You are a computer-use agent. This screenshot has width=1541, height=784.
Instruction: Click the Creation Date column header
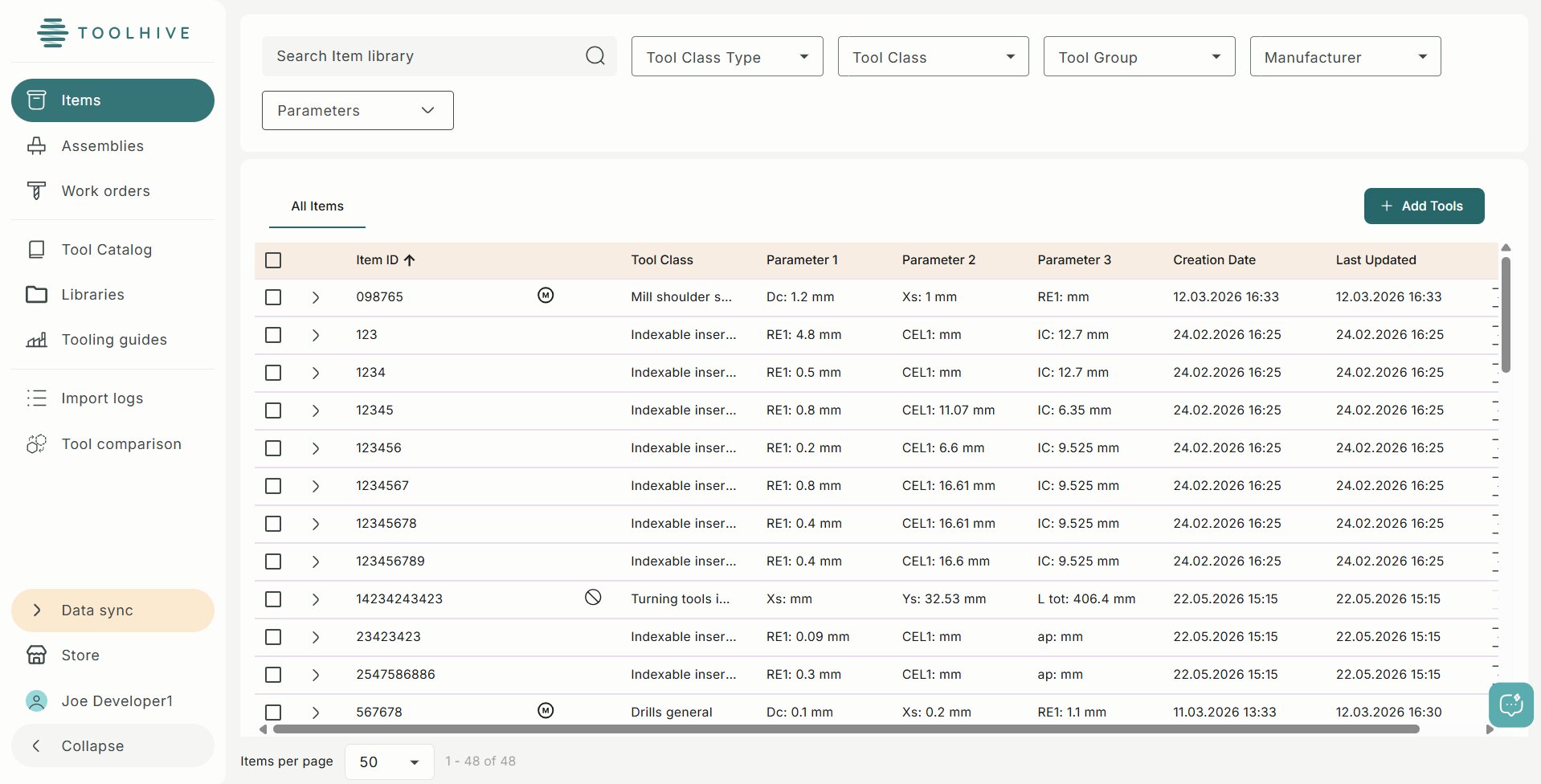[1214, 260]
